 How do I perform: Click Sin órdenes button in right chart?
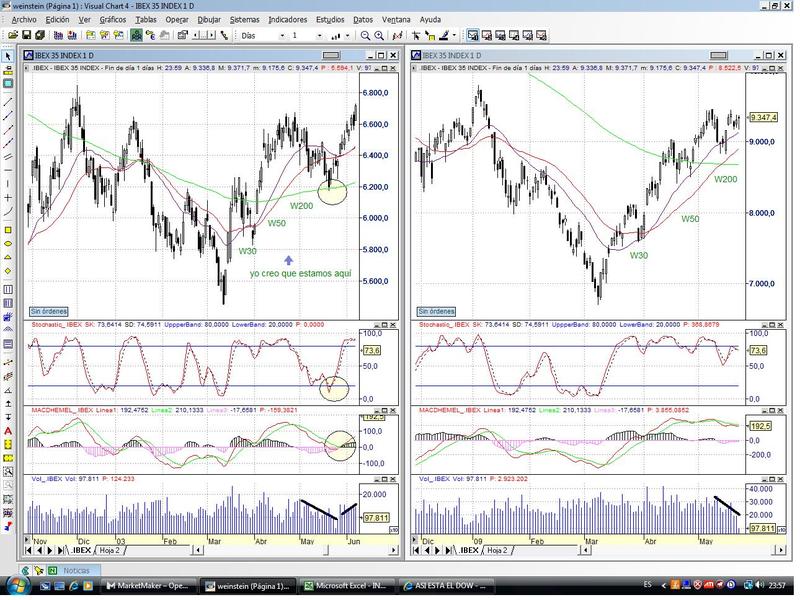coord(434,311)
